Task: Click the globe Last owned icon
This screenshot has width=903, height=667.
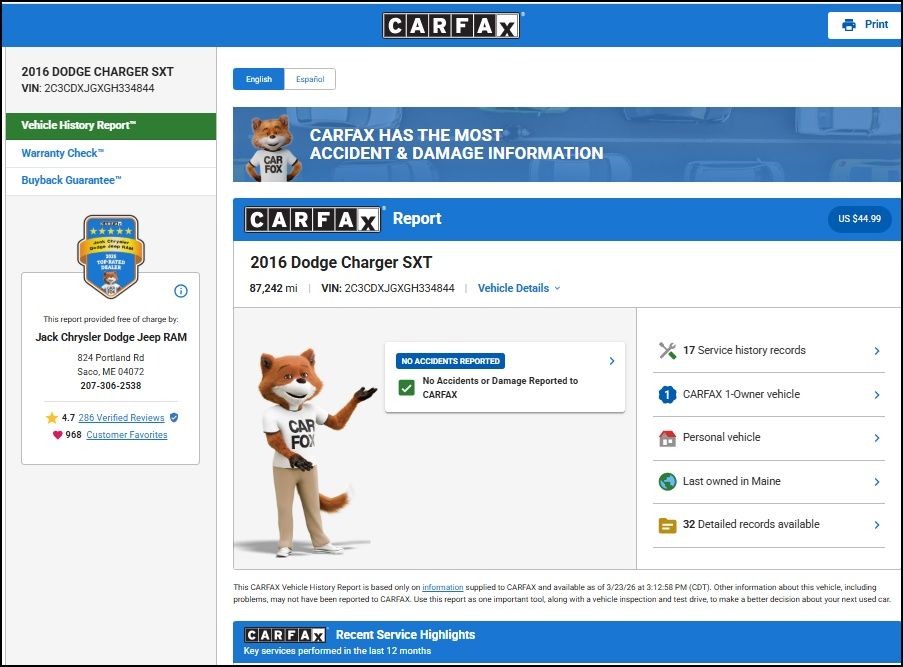Action: [668, 482]
